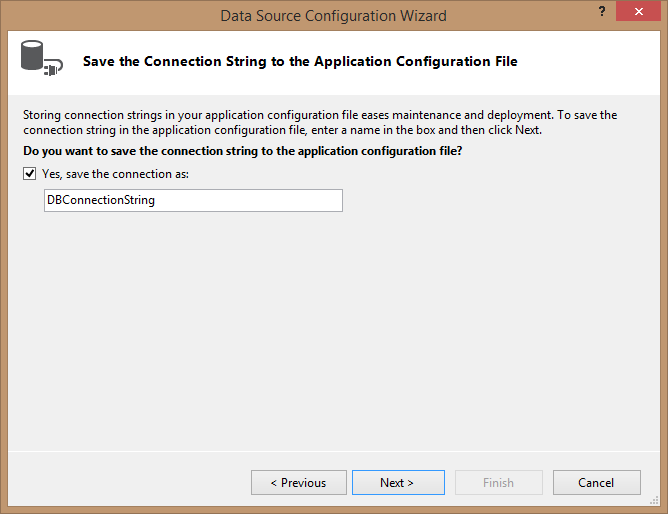Untick the save connection checkbox

coord(29,174)
